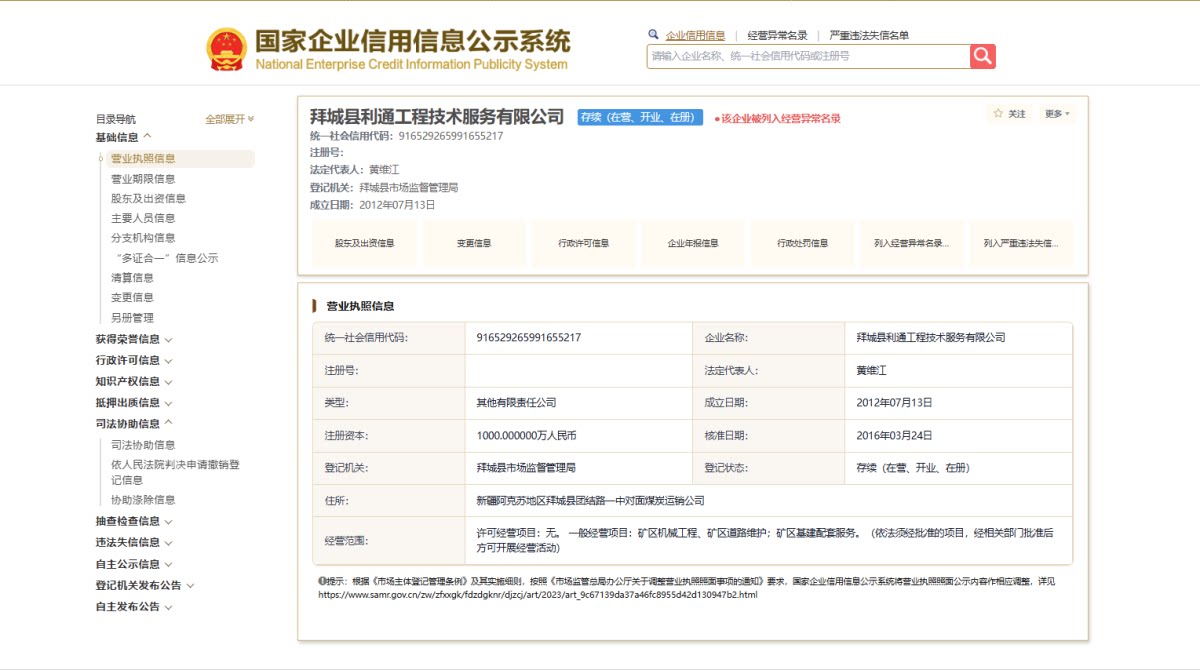Expand the 抽查检查信息 section
The width and height of the screenshot is (1200, 670).
(x=134, y=521)
